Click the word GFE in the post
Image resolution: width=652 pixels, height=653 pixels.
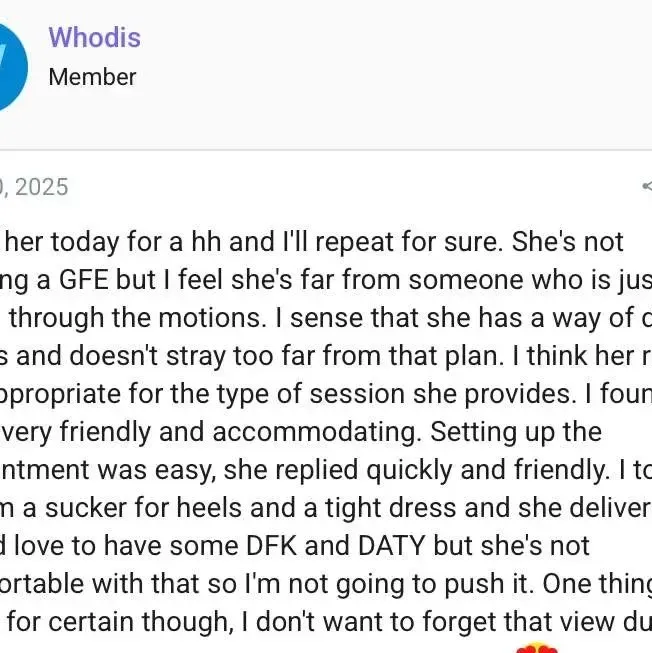click(x=84, y=279)
